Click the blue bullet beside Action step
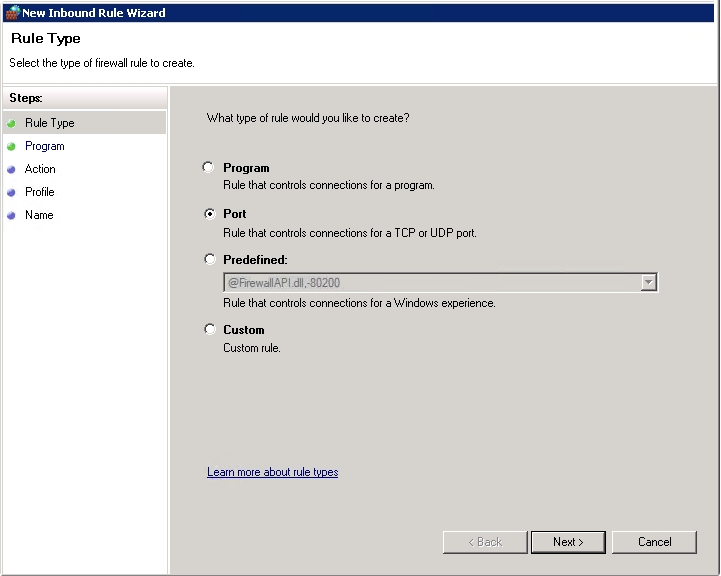The image size is (721, 576). coord(11,169)
